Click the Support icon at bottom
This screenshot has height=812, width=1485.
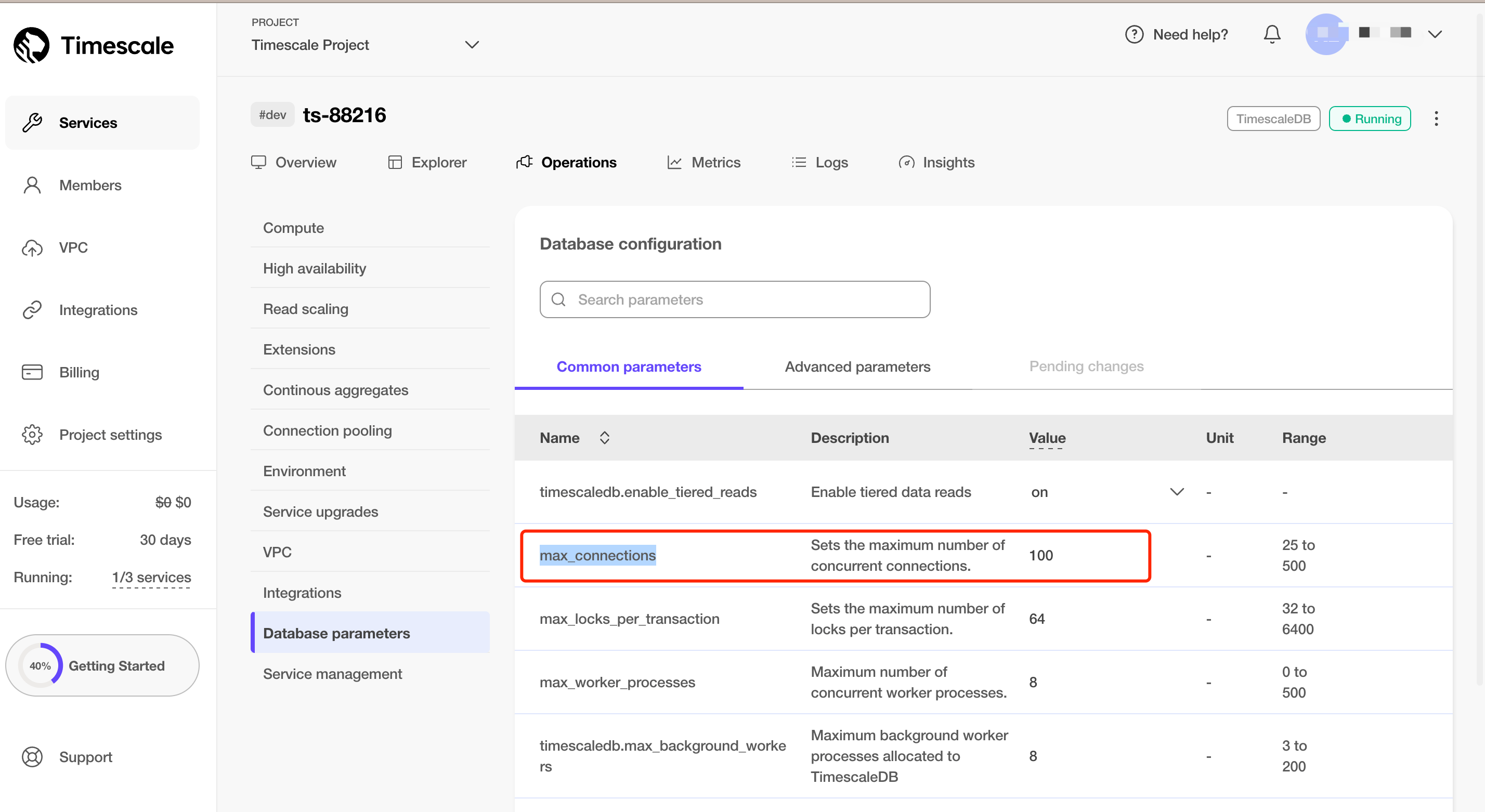click(32, 757)
